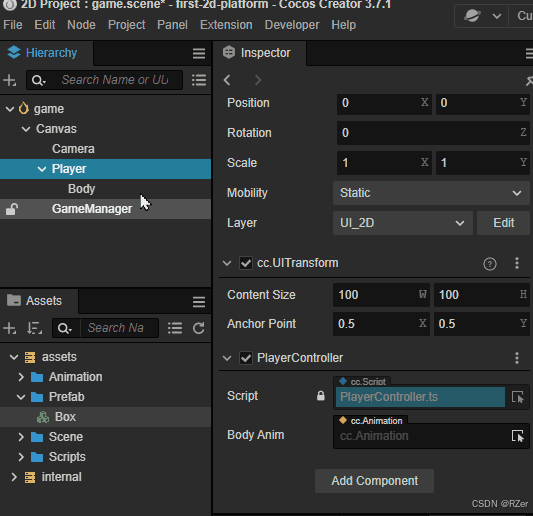
Task: Switch to the Hierarchy tab
Action: coord(46,53)
